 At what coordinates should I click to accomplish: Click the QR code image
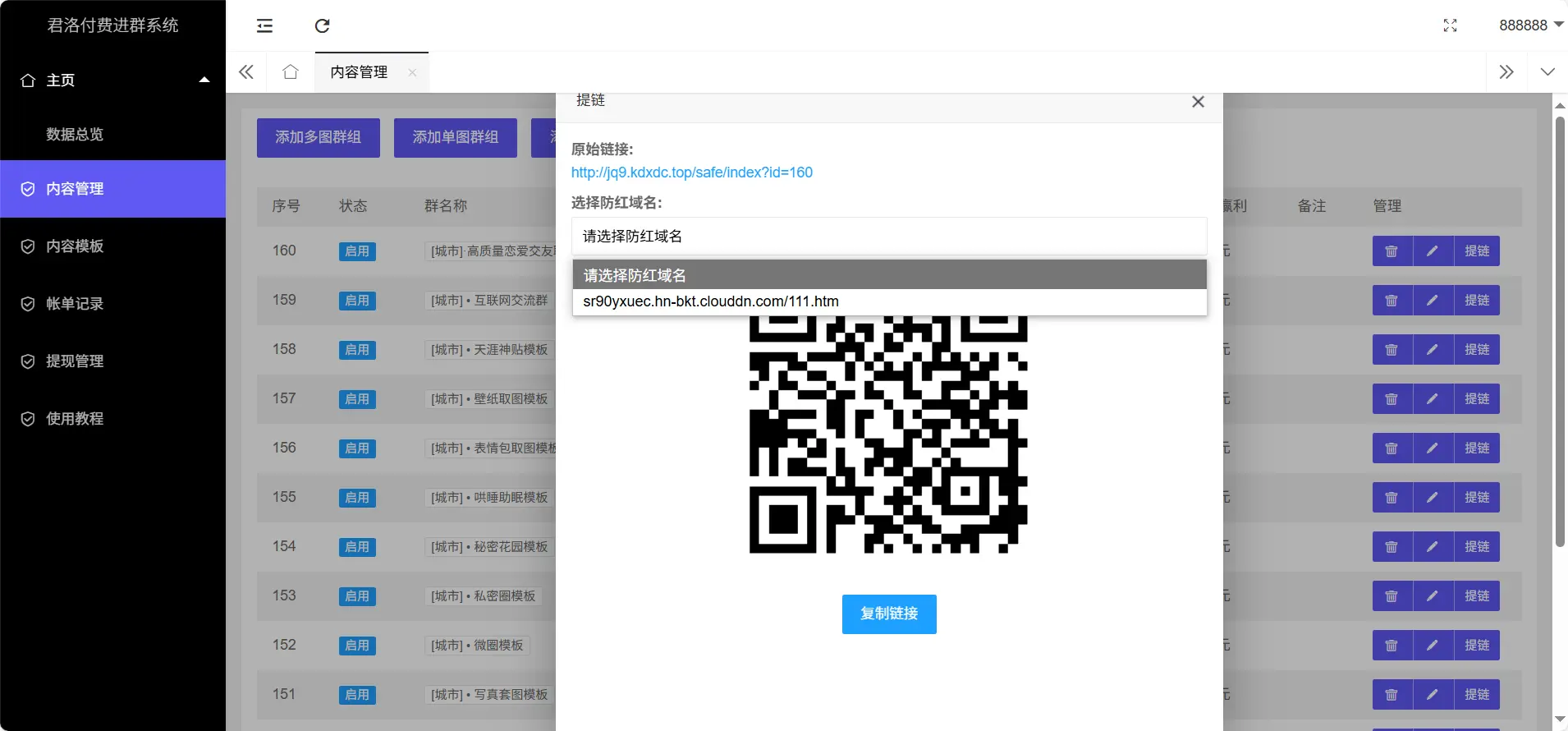tap(888, 434)
